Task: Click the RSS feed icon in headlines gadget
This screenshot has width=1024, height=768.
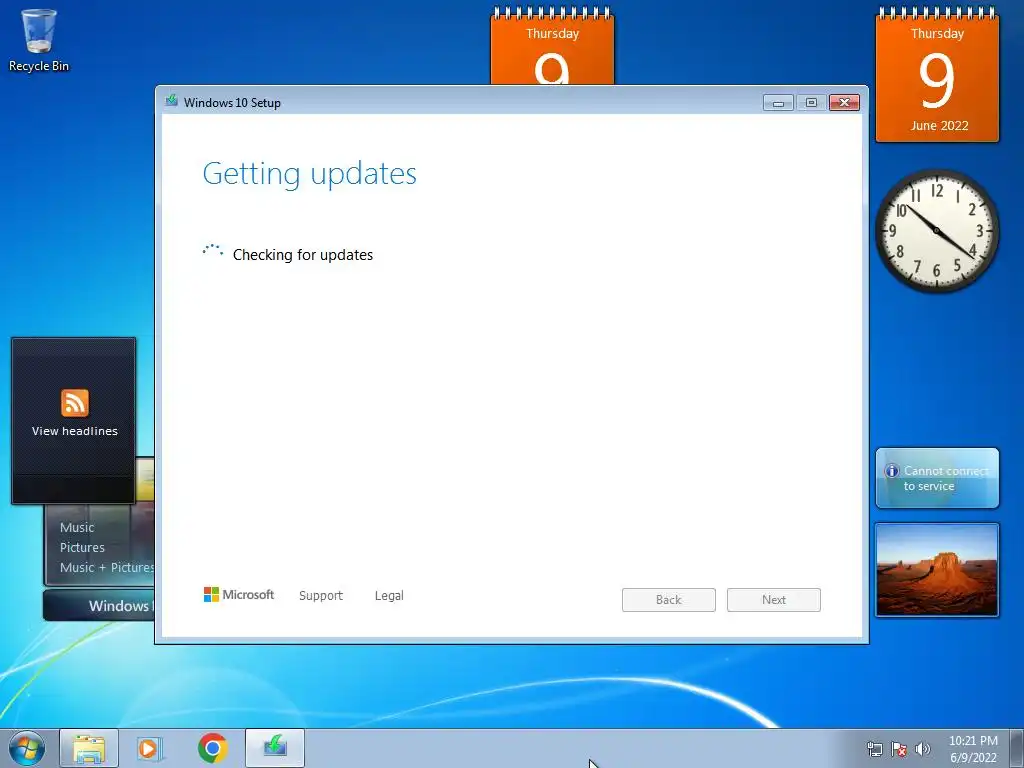Action: [x=74, y=403]
